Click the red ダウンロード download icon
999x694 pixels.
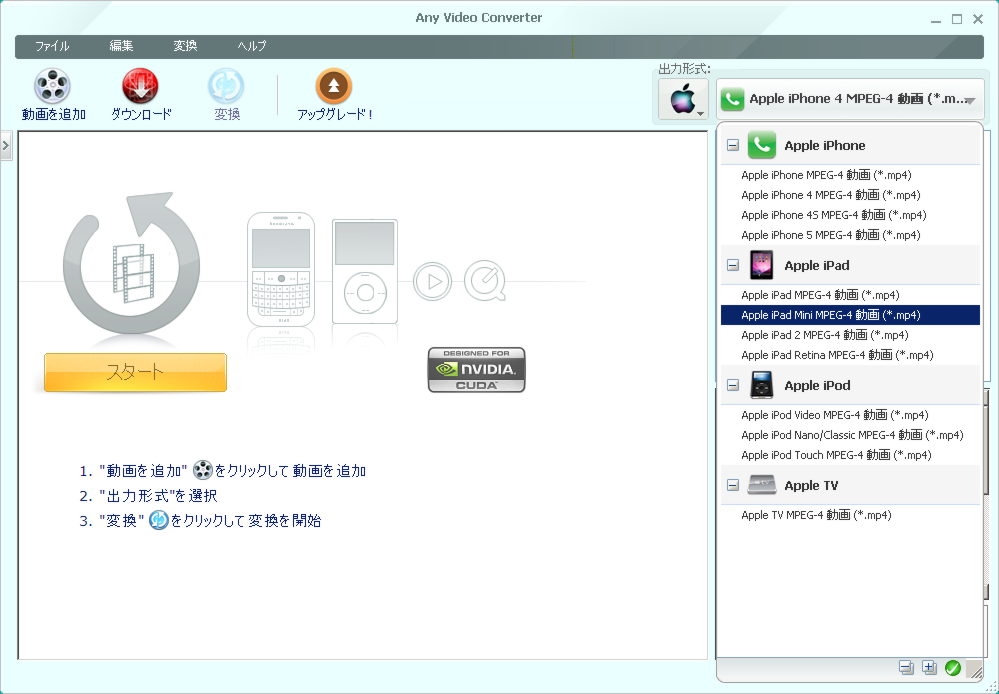[x=140, y=86]
